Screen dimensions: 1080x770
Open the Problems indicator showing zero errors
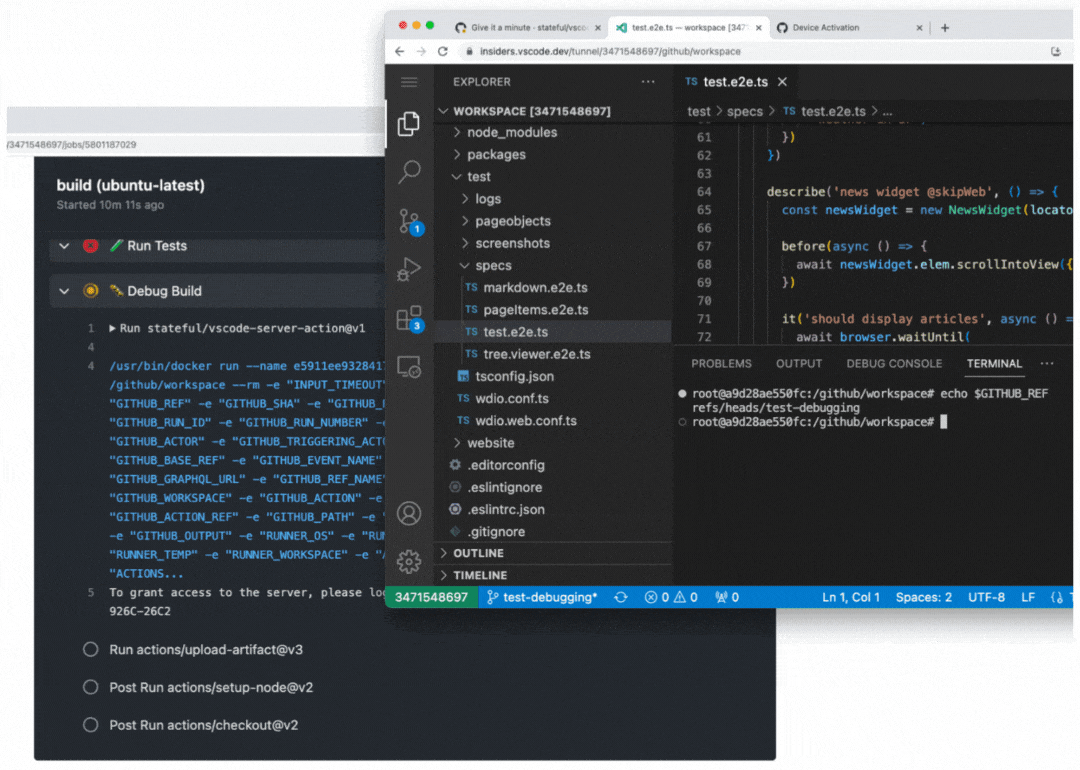(669, 597)
